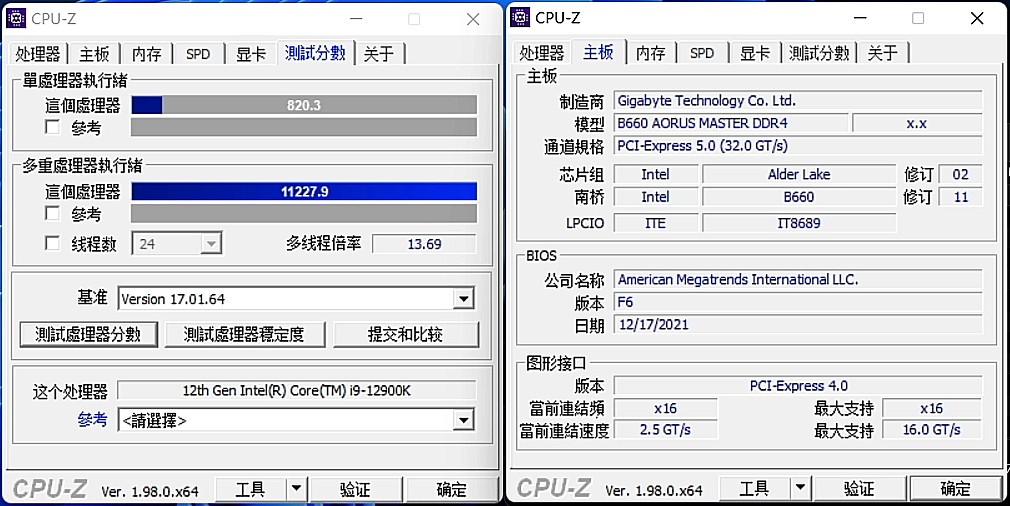Screen dimensions: 1010x506
Task: Toggle the 线程数 checkbox
Action: [53, 243]
